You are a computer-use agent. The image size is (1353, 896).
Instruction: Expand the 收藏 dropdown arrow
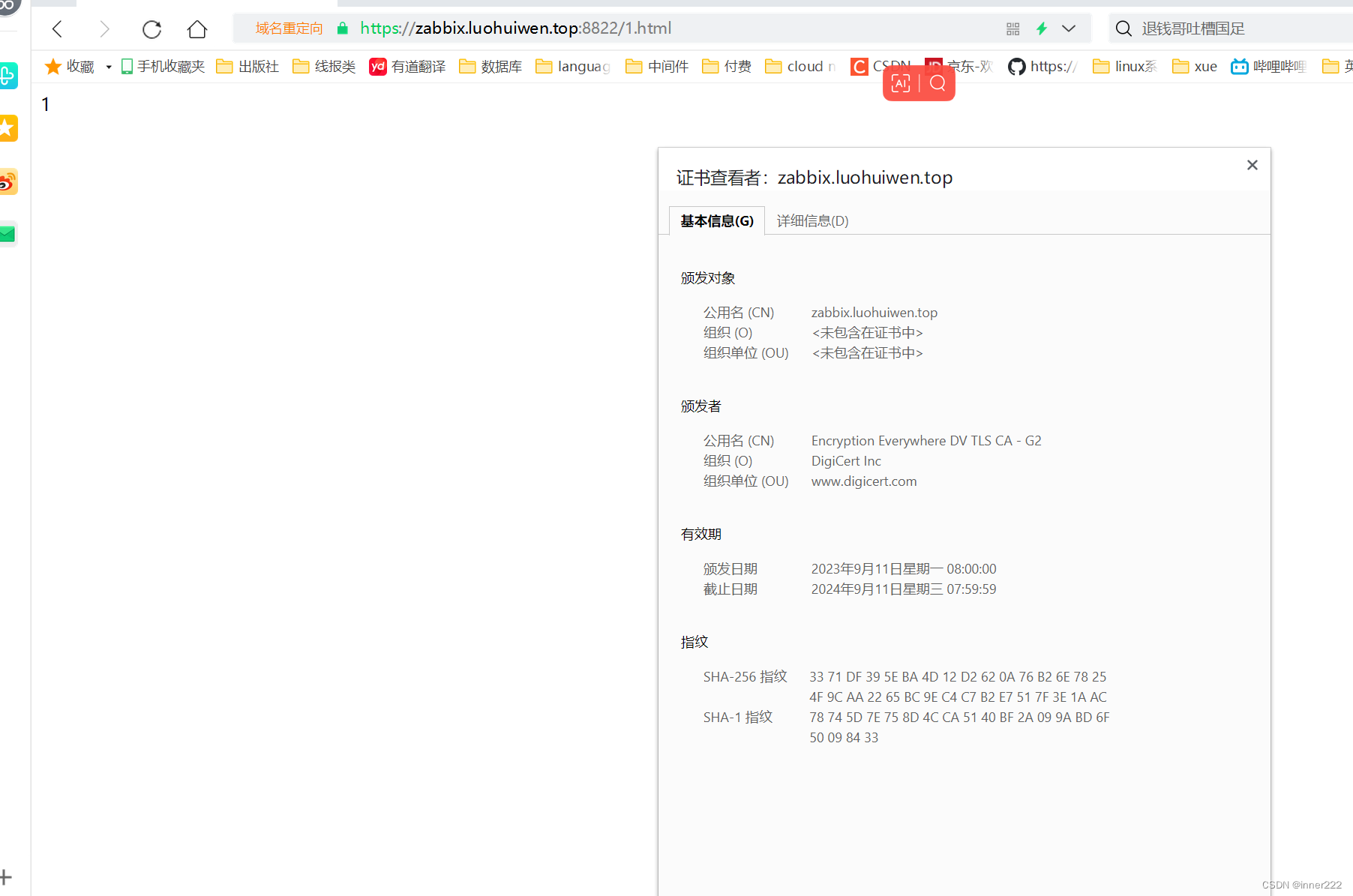click(x=109, y=67)
